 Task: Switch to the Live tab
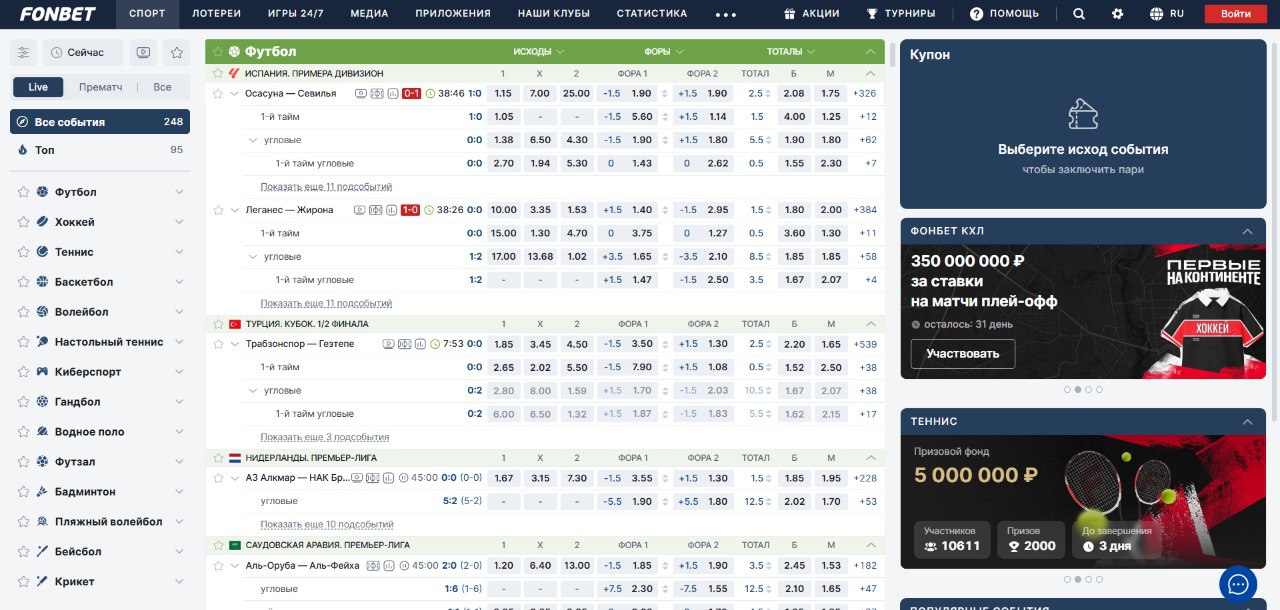[x=38, y=87]
